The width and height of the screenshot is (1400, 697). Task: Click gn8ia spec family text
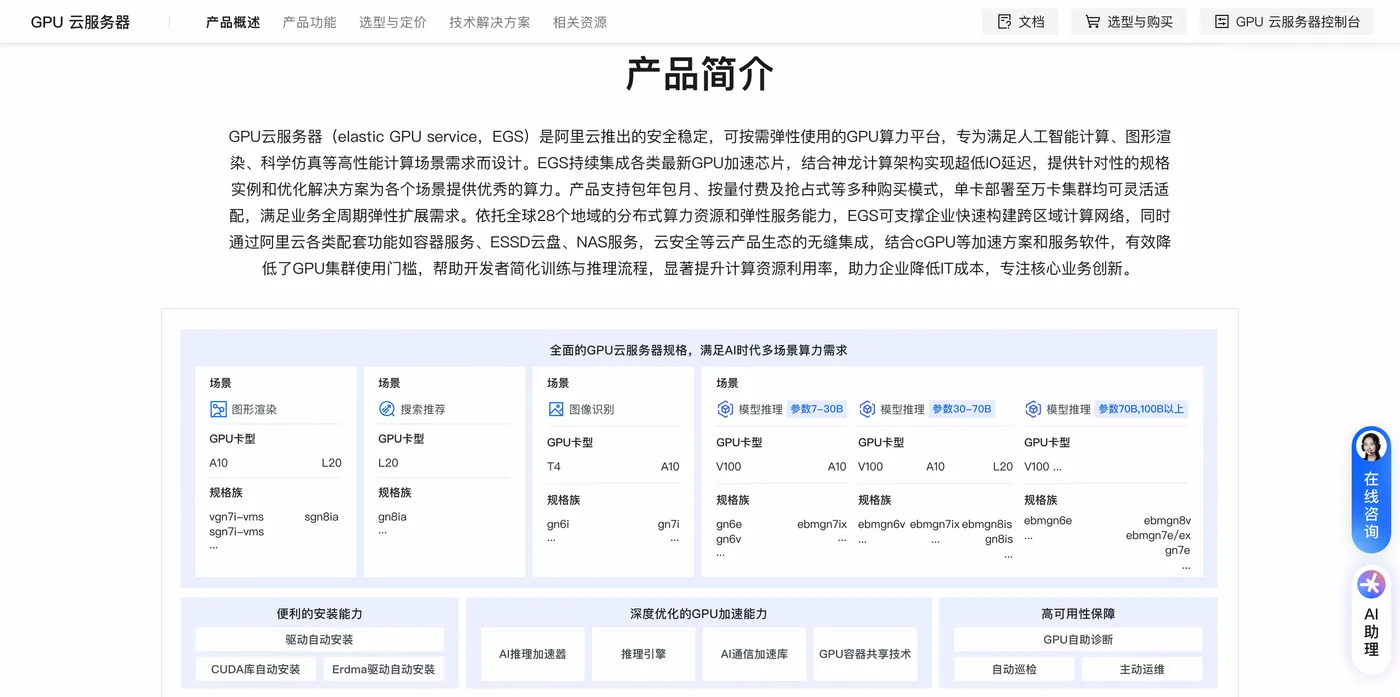392,517
